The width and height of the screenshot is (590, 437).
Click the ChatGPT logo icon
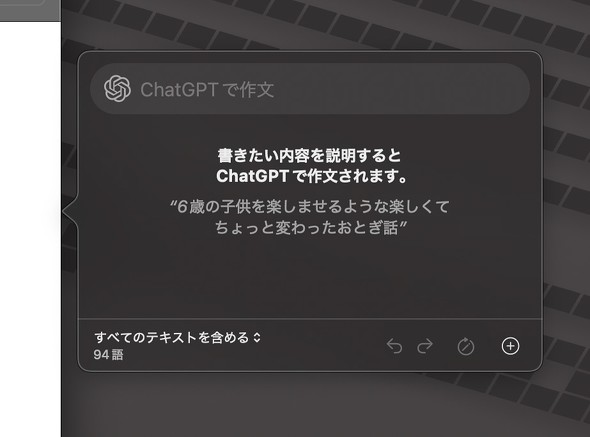point(117,89)
